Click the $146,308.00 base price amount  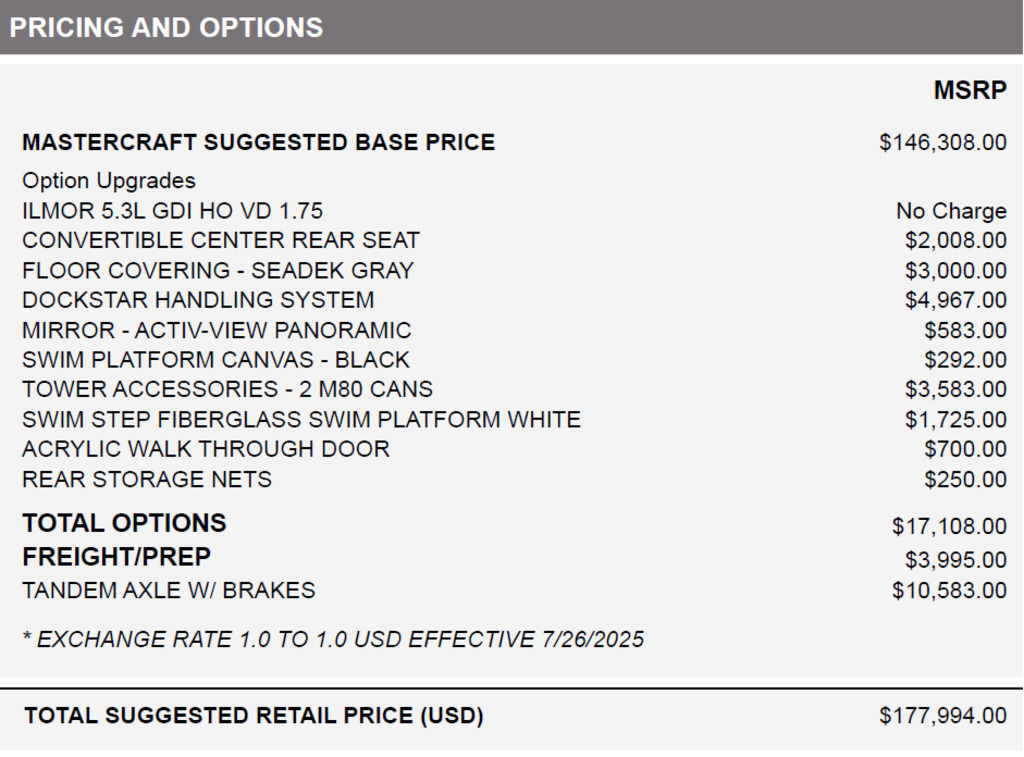click(942, 143)
